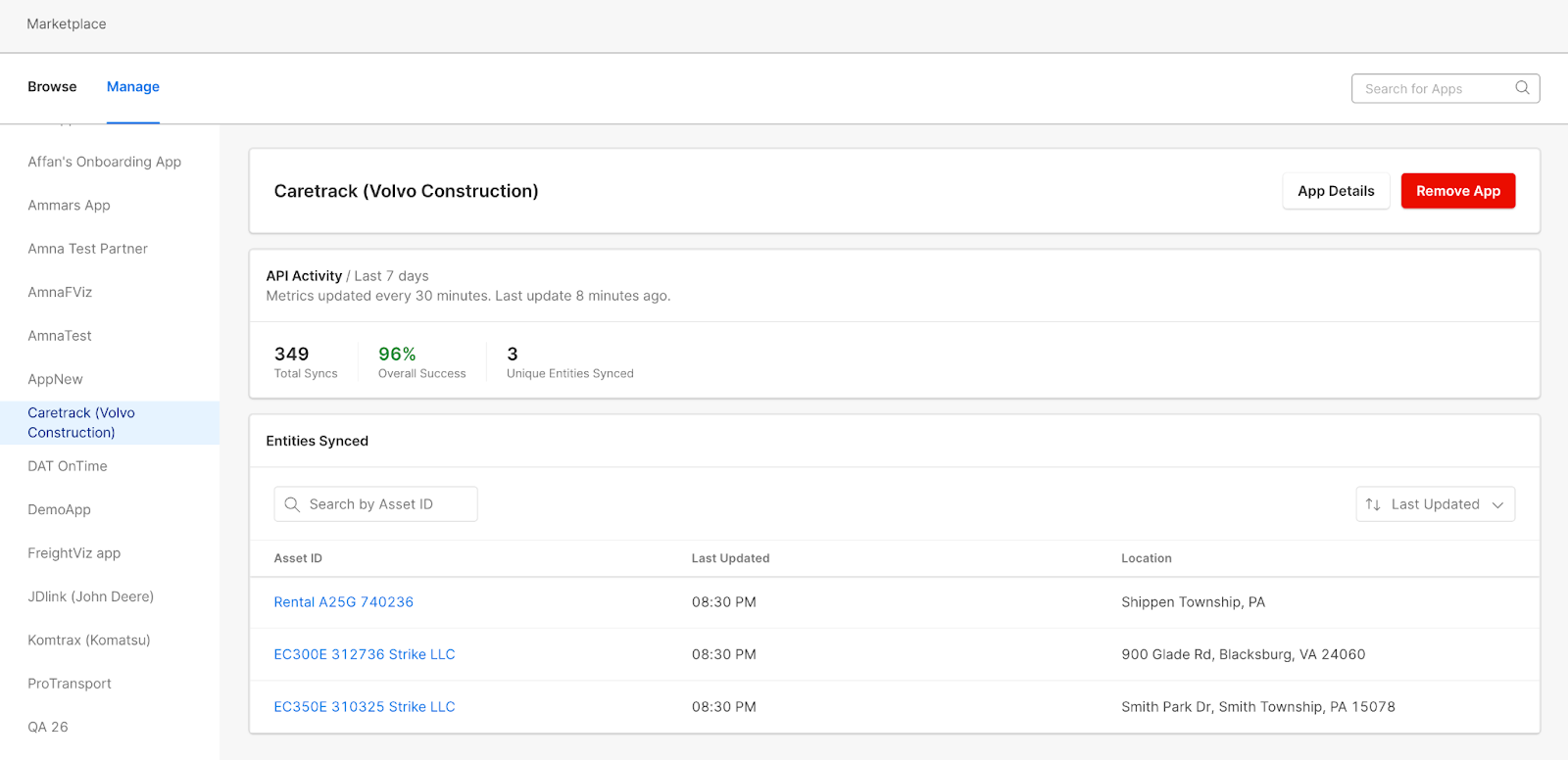This screenshot has width=1568, height=760.
Task: Select ProTransport from the app list
Action: click(70, 684)
